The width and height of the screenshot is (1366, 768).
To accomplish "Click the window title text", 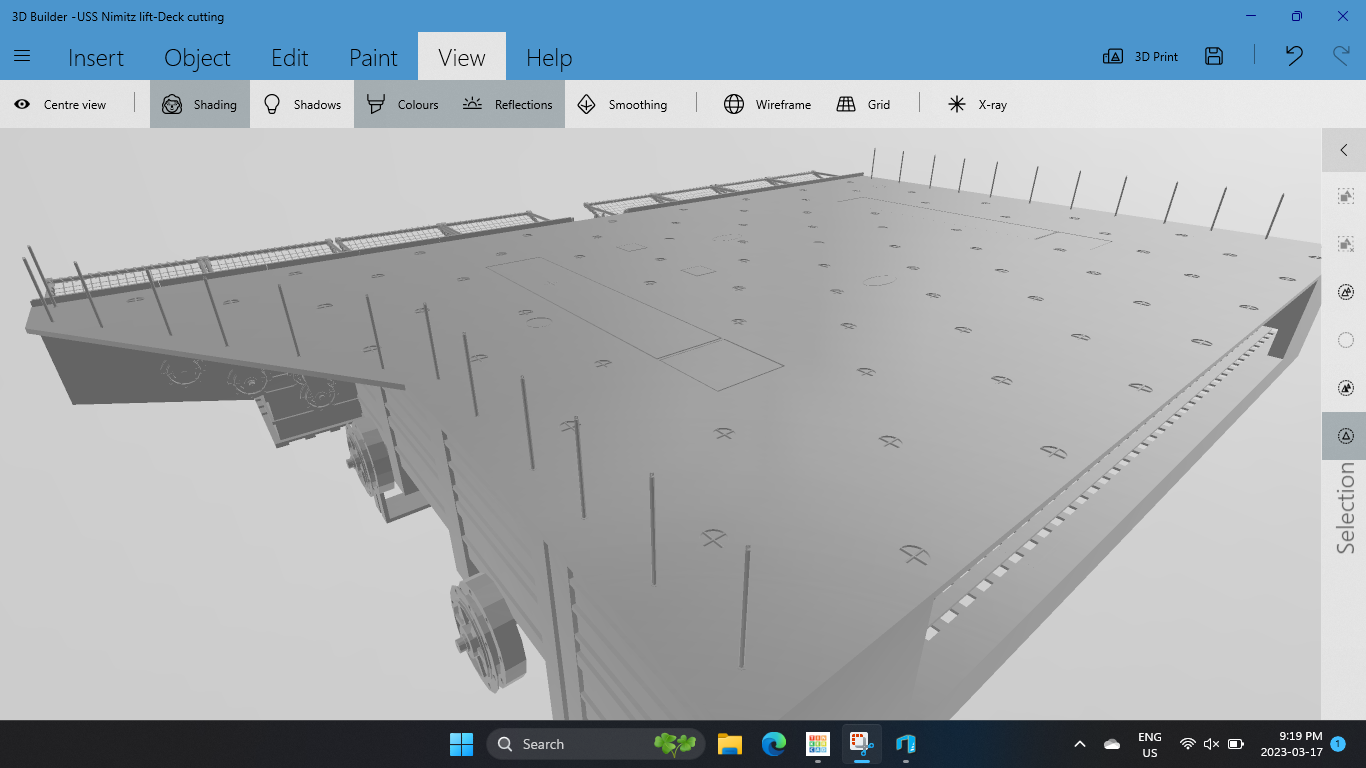I will pyautogui.click(x=118, y=17).
